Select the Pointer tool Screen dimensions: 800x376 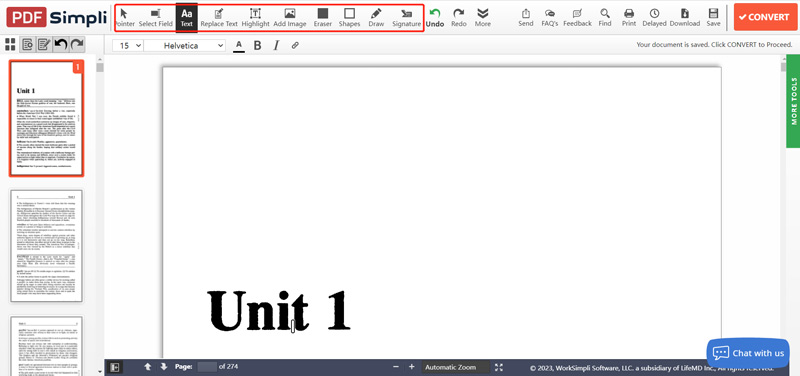click(124, 17)
